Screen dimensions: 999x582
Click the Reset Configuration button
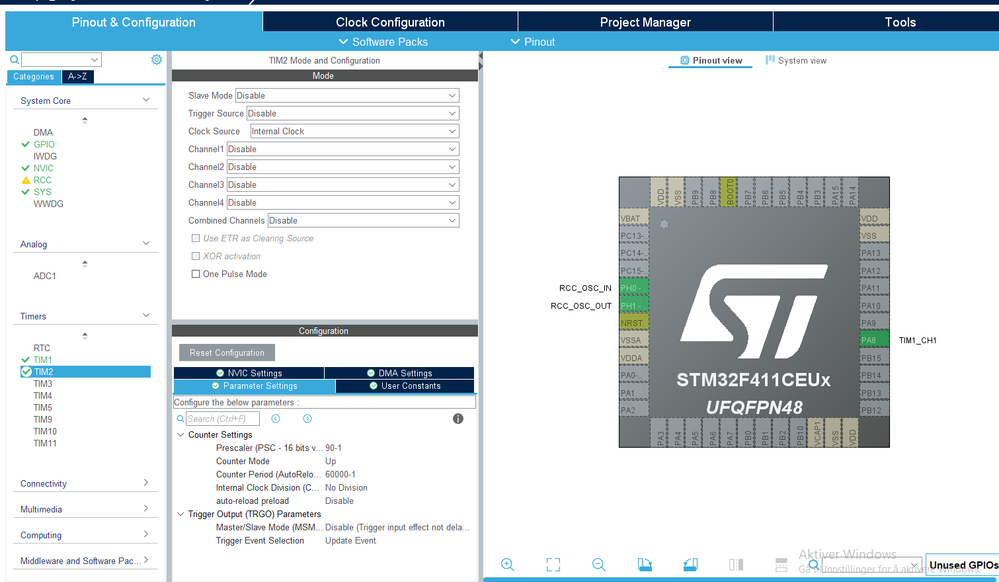(x=227, y=353)
